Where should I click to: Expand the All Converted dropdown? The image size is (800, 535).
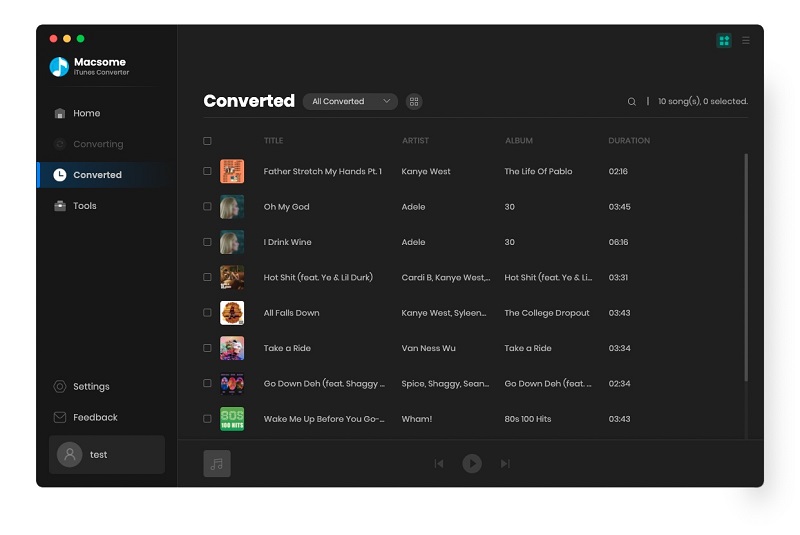click(x=350, y=102)
